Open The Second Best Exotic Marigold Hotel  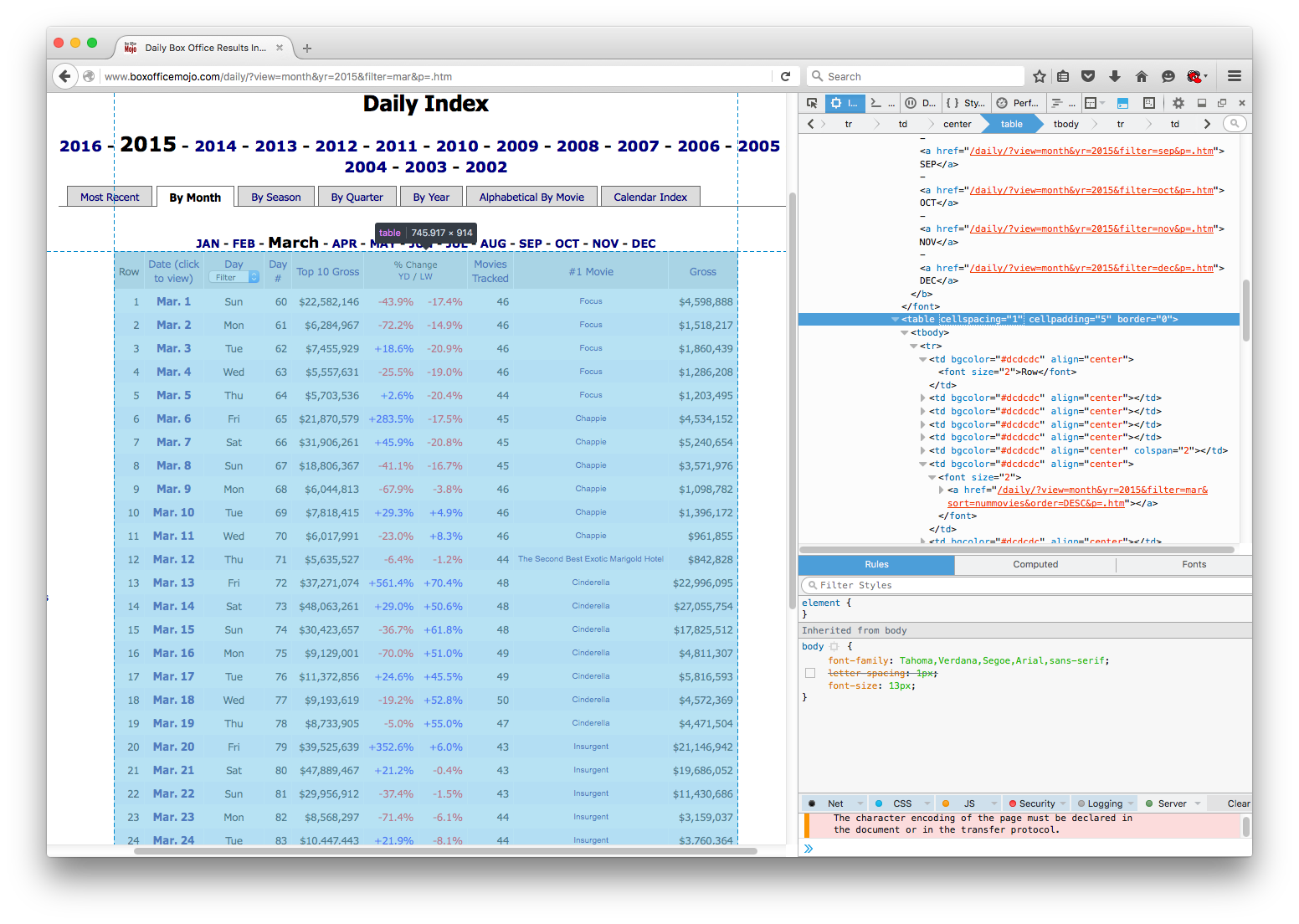pos(591,559)
